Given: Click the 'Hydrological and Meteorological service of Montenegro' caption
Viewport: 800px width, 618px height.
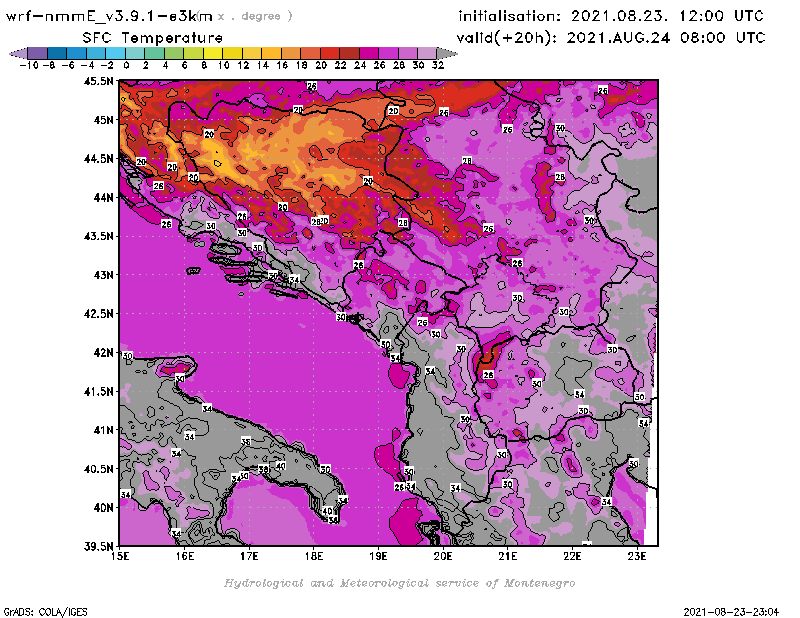Looking at the screenshot, I should tap(399, 583).
